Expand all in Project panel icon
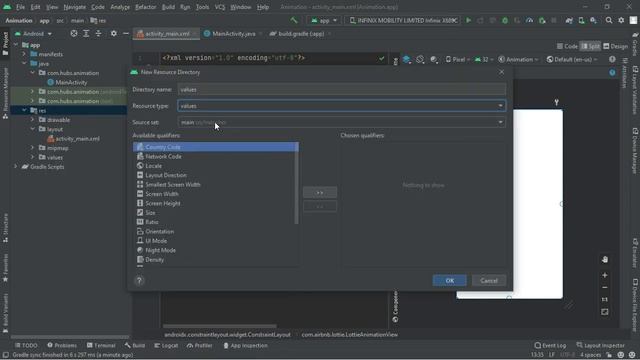The height and width of the screenshot is (360, 640). point(86,33)
